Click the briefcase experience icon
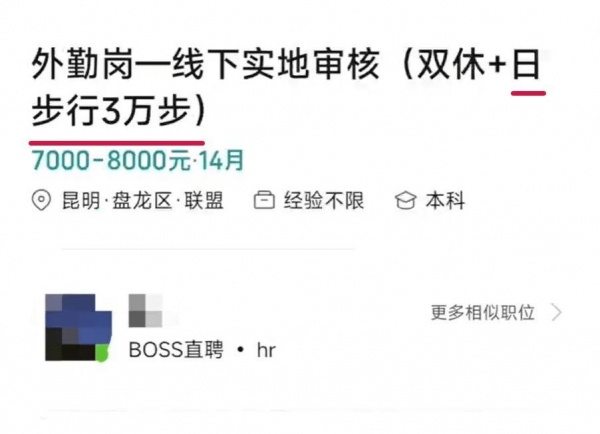The height and width of the screenshot is (434, 600). [264, 200]
